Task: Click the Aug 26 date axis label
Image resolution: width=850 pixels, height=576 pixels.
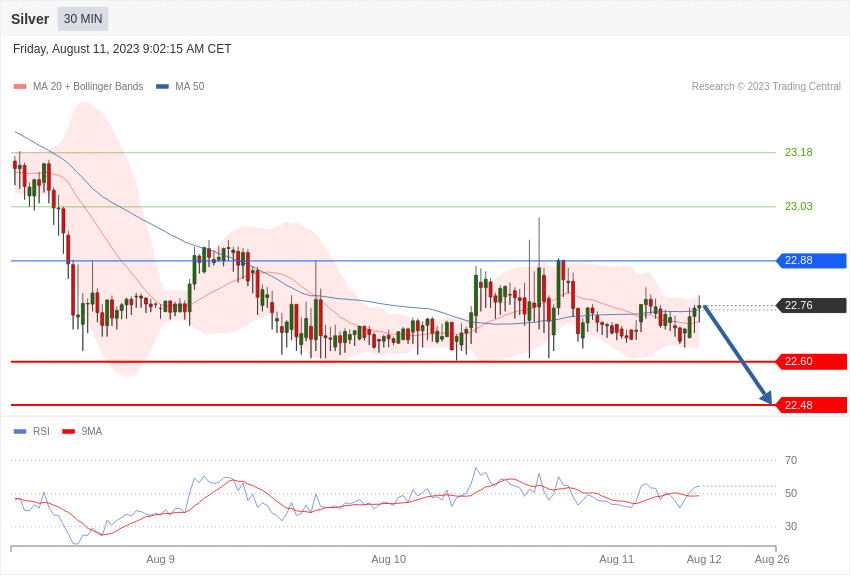Action: pyautogui.click(x=772, y=559)
